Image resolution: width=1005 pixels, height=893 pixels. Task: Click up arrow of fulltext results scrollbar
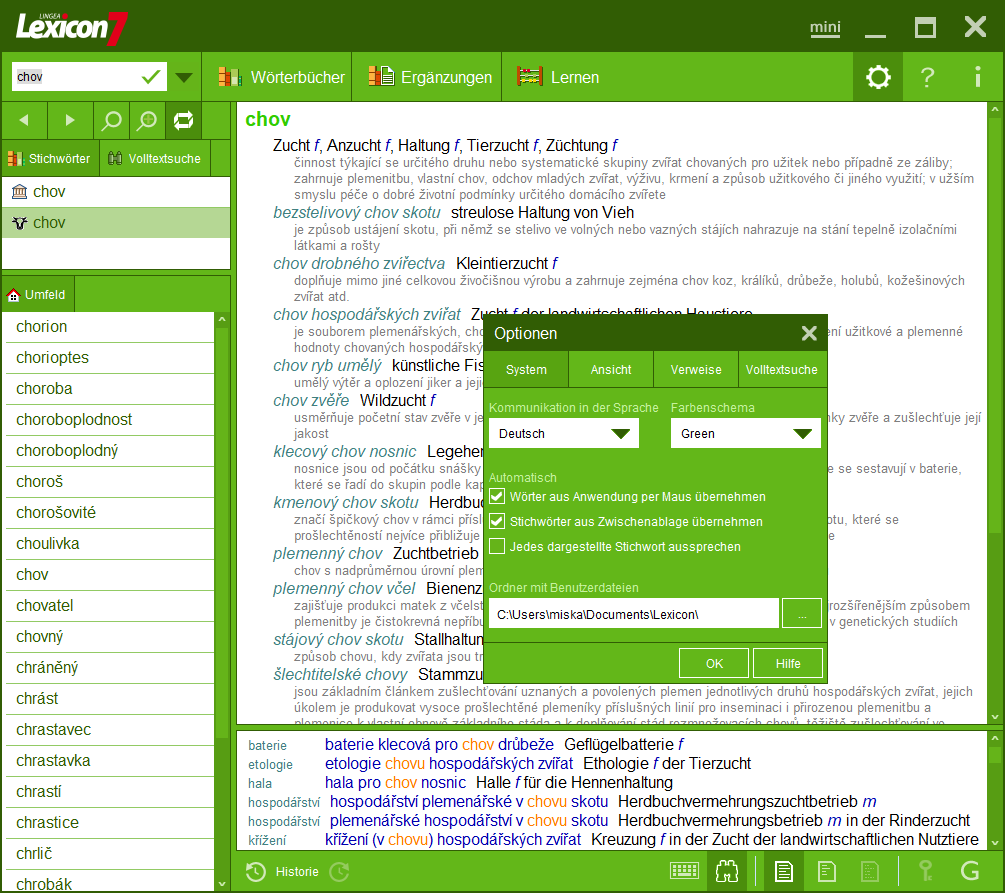(995, 739)
